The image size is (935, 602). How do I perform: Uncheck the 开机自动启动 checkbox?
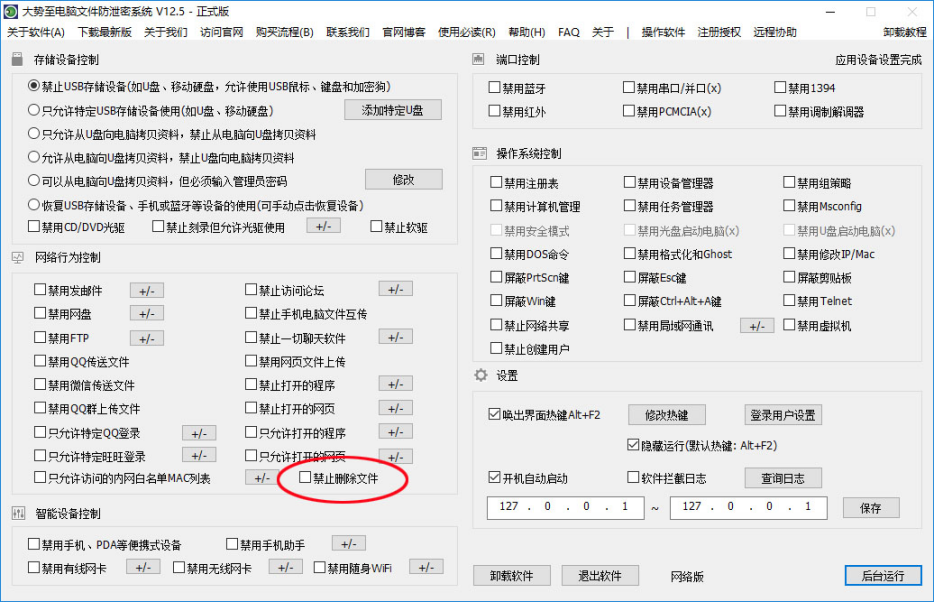494,477
